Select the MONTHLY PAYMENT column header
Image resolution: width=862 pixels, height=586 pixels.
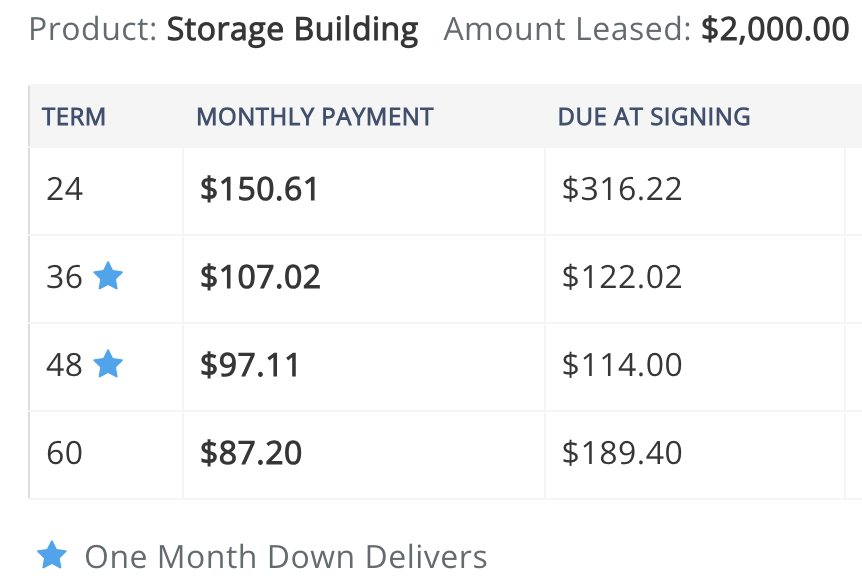pyautogui.click(x=315, y=117)
